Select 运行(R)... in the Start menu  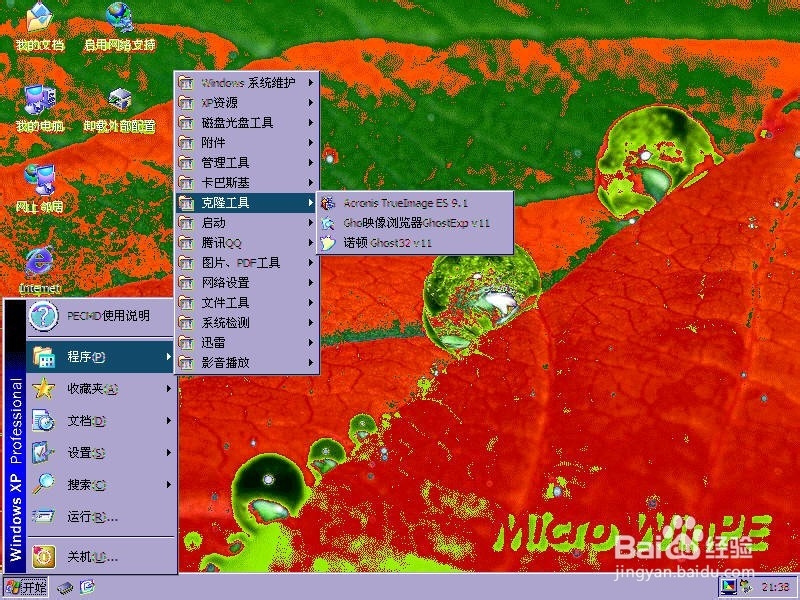click(100, 516)
